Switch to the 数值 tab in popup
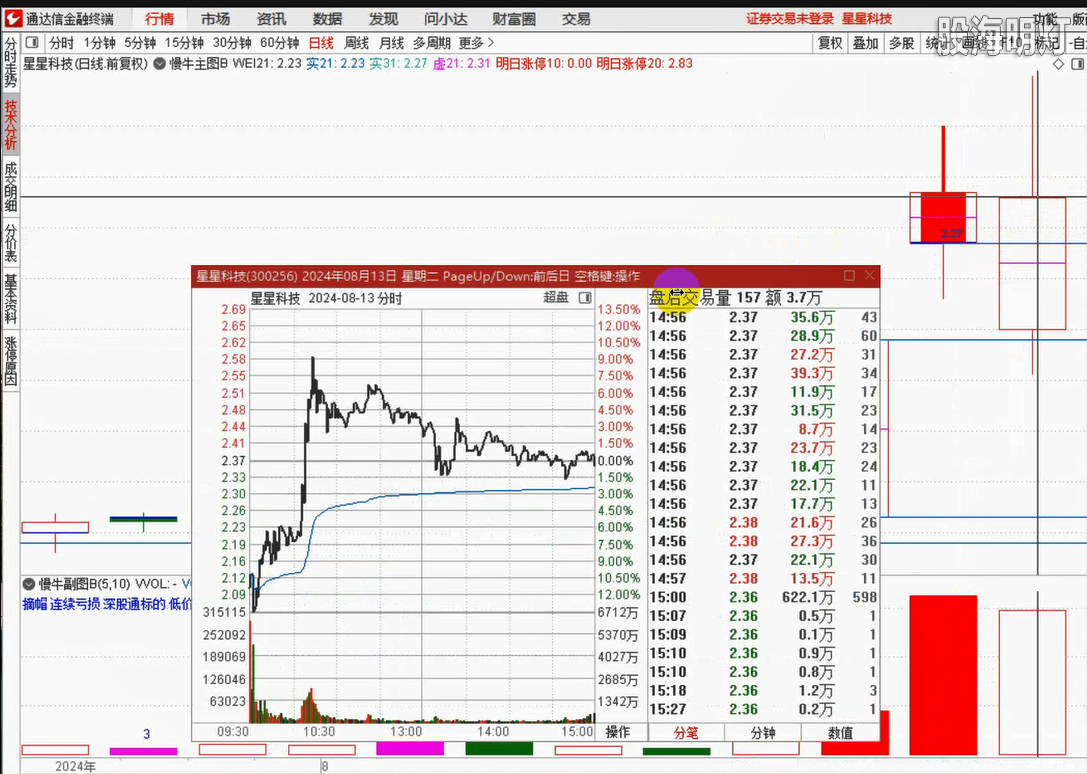Viewport: 1087px width, 774px height. (x=840, y=732)
